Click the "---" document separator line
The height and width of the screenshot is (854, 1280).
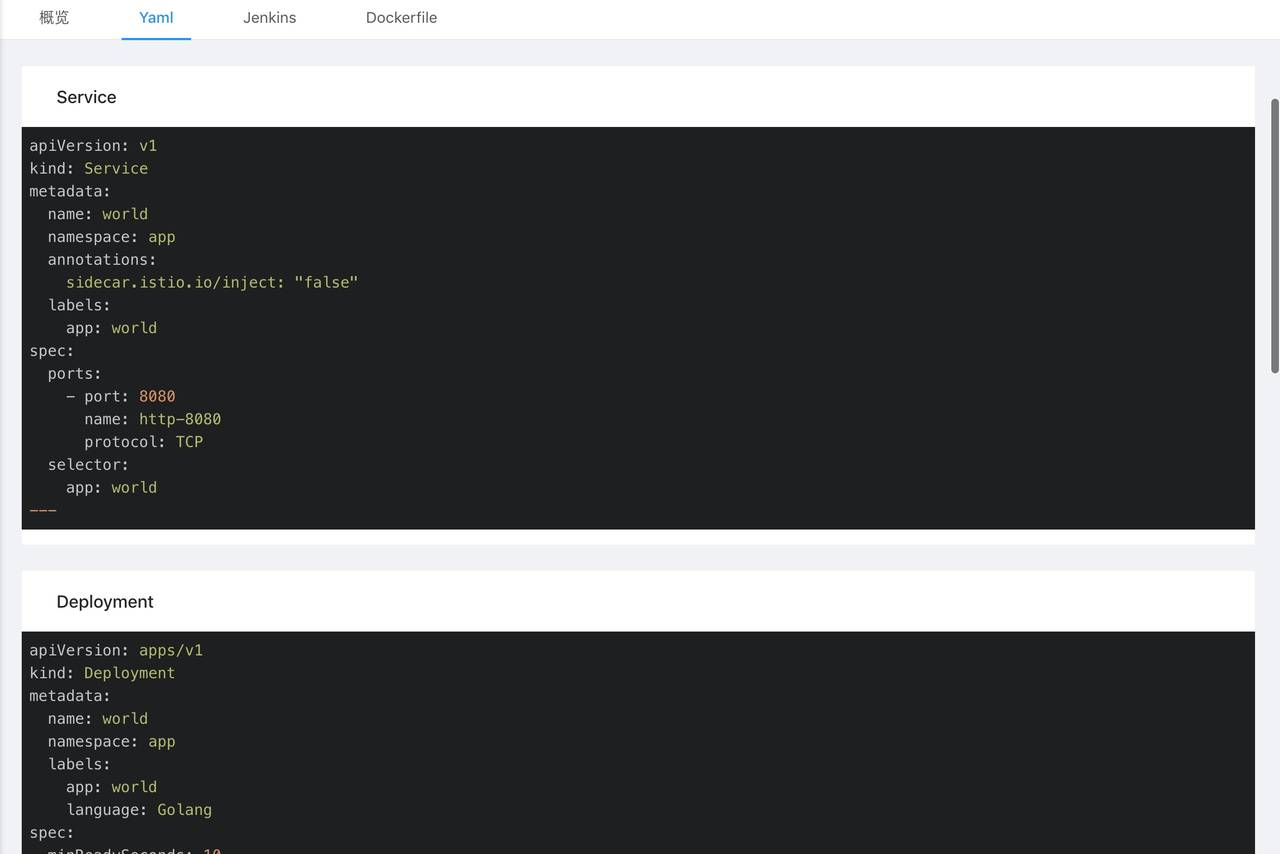(43, 511)
